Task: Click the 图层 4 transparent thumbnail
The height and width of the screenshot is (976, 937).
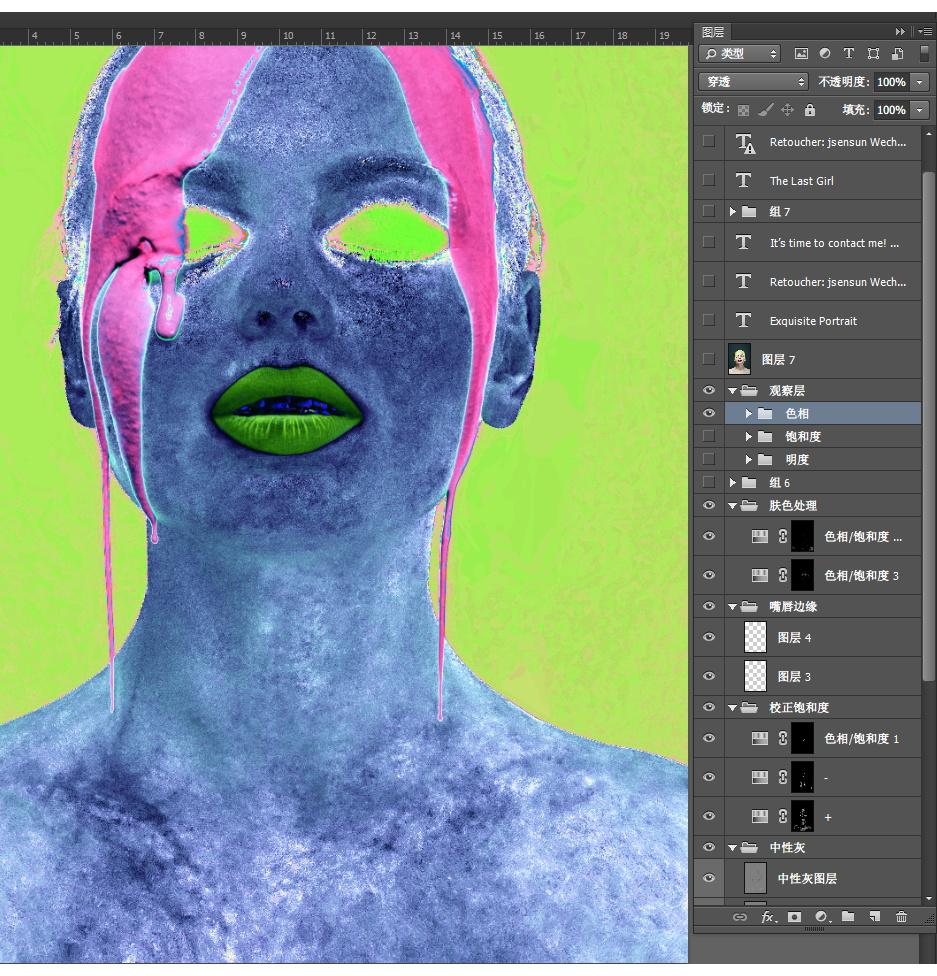Action: (x=755, y=637)
